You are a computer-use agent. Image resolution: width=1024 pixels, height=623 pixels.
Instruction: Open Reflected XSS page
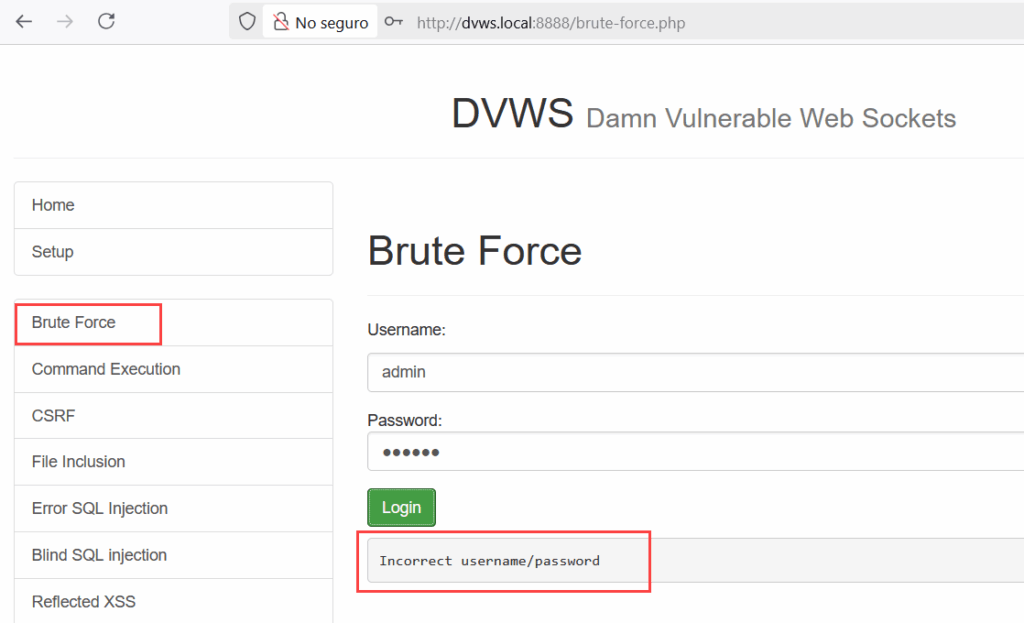(x=174, y=601)
